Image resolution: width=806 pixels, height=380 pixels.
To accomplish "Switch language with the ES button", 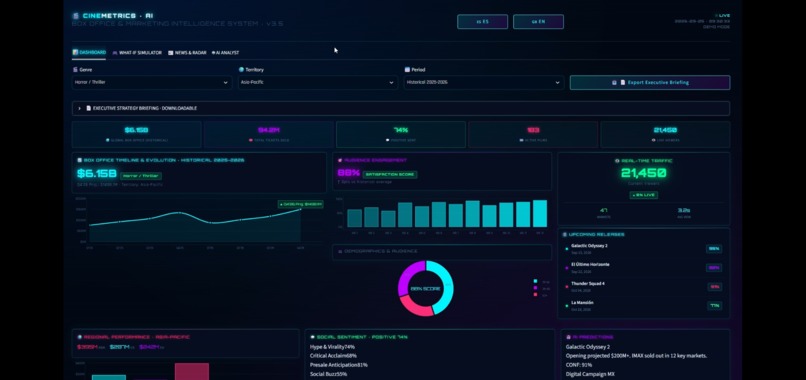I will [x=482, y=22].
